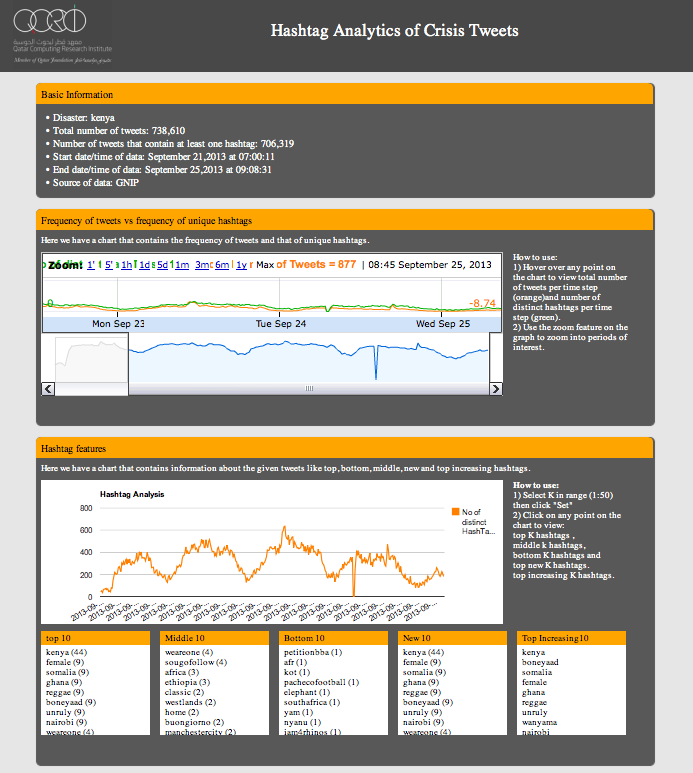Select the 6m zoom option
This screenshot has width=693, height=773.
[x=221, y=265]
